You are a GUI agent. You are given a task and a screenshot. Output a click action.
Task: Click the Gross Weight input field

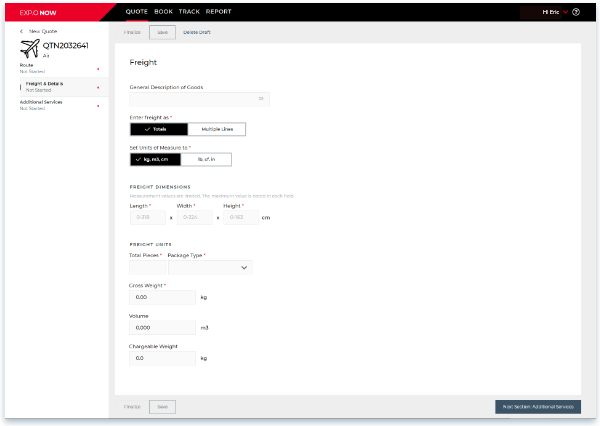tap(162, 297)
